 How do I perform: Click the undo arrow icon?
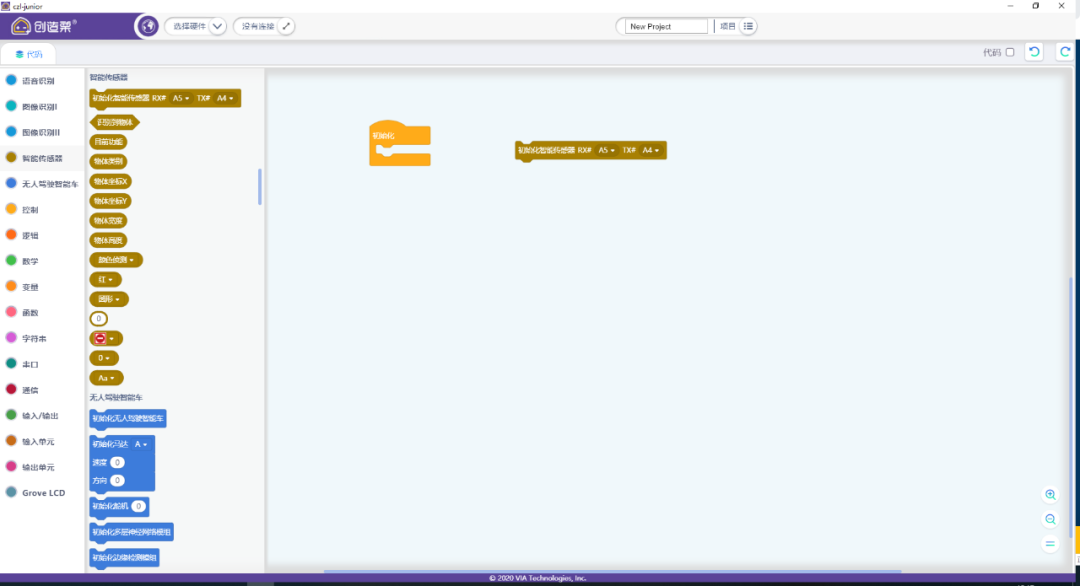click(1034, 52)
